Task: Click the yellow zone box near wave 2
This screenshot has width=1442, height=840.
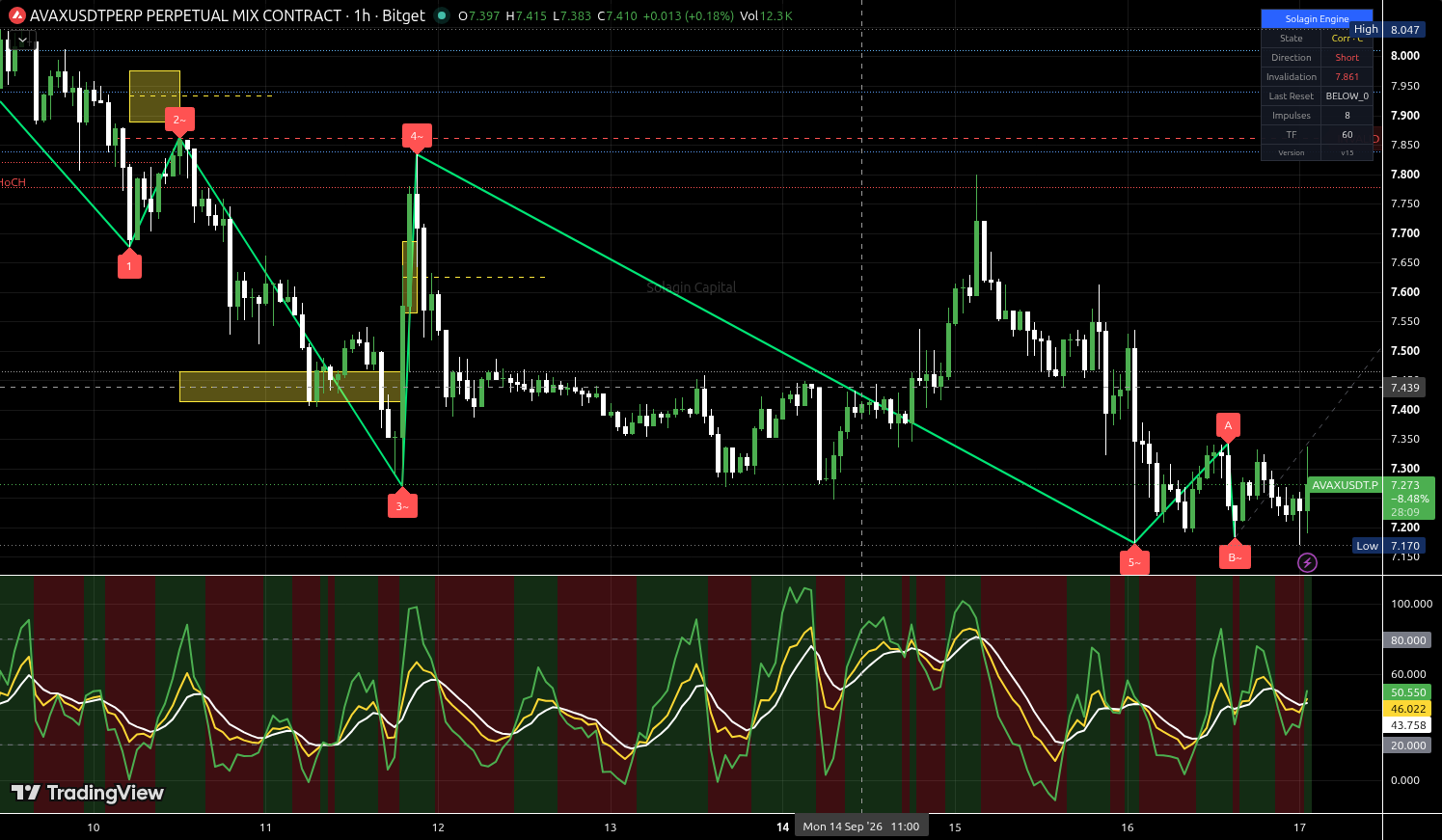Action: point(154,96)
